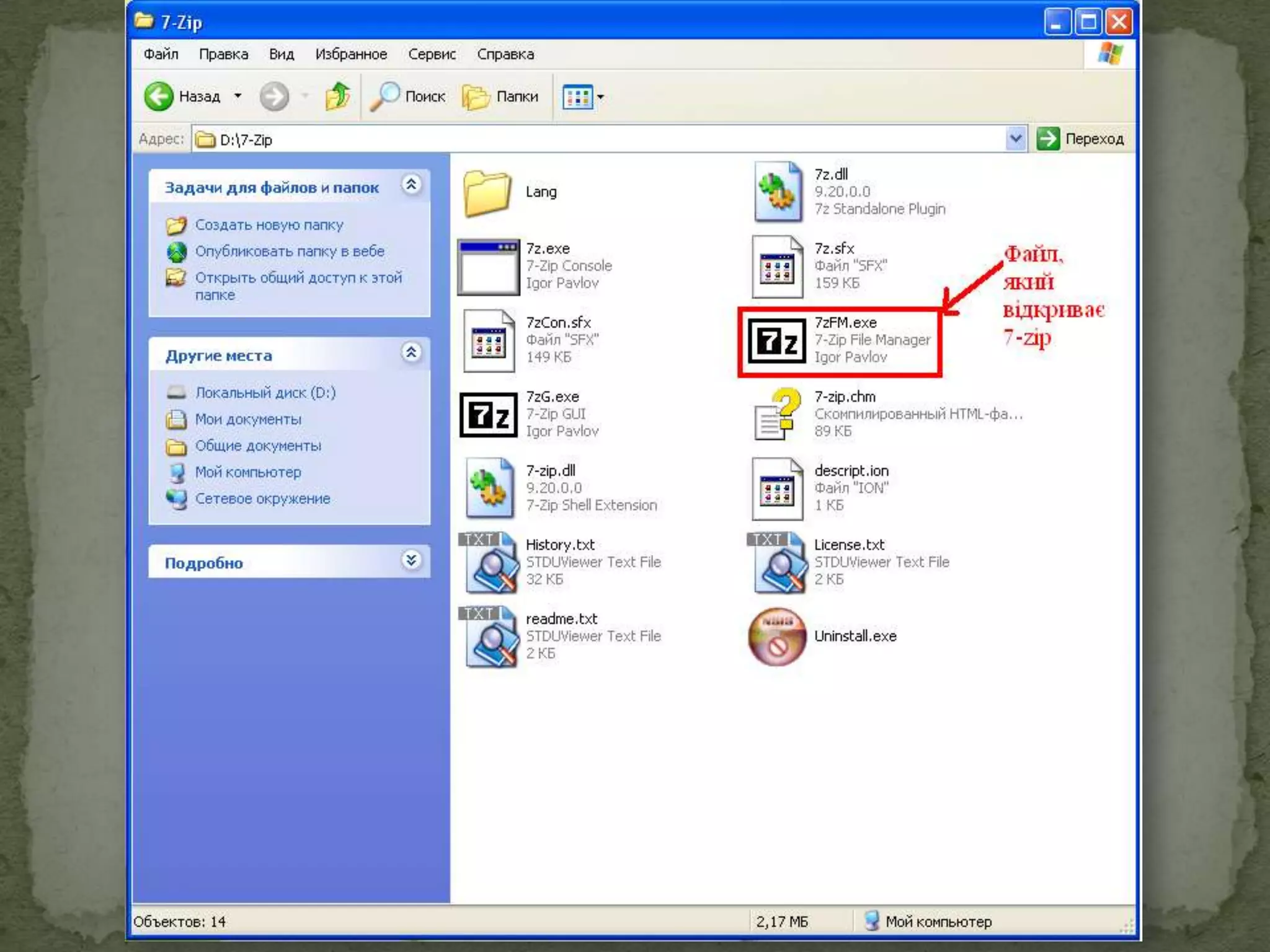The height and width of the screenshot is (952, 1270).
Task: Open the Views dropdown arrow
Action: coord(600,97)
